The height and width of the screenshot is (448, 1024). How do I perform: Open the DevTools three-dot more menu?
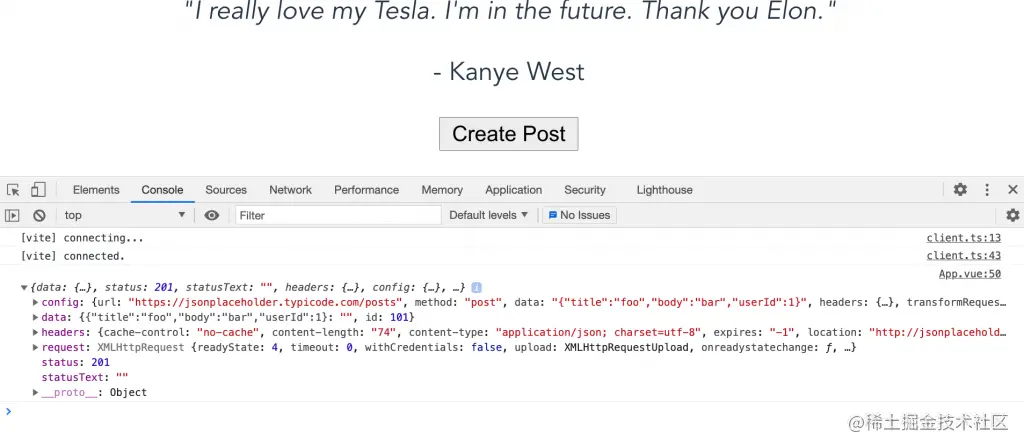[x=987, y=190]
